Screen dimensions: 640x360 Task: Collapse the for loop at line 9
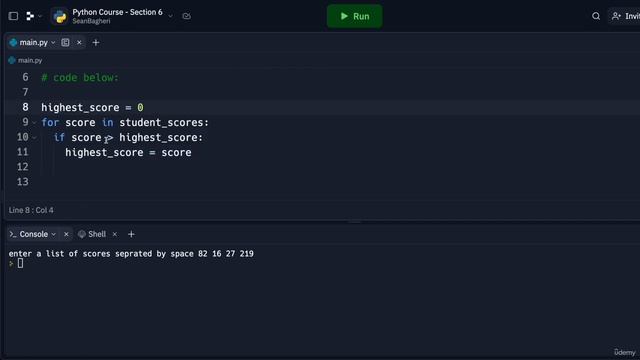pos(34,122)
